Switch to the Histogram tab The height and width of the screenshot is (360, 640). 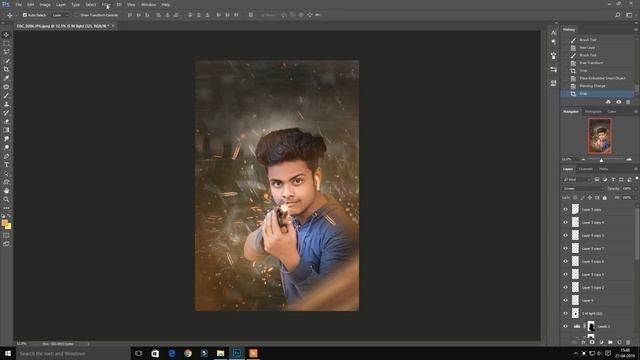point(593,111)
